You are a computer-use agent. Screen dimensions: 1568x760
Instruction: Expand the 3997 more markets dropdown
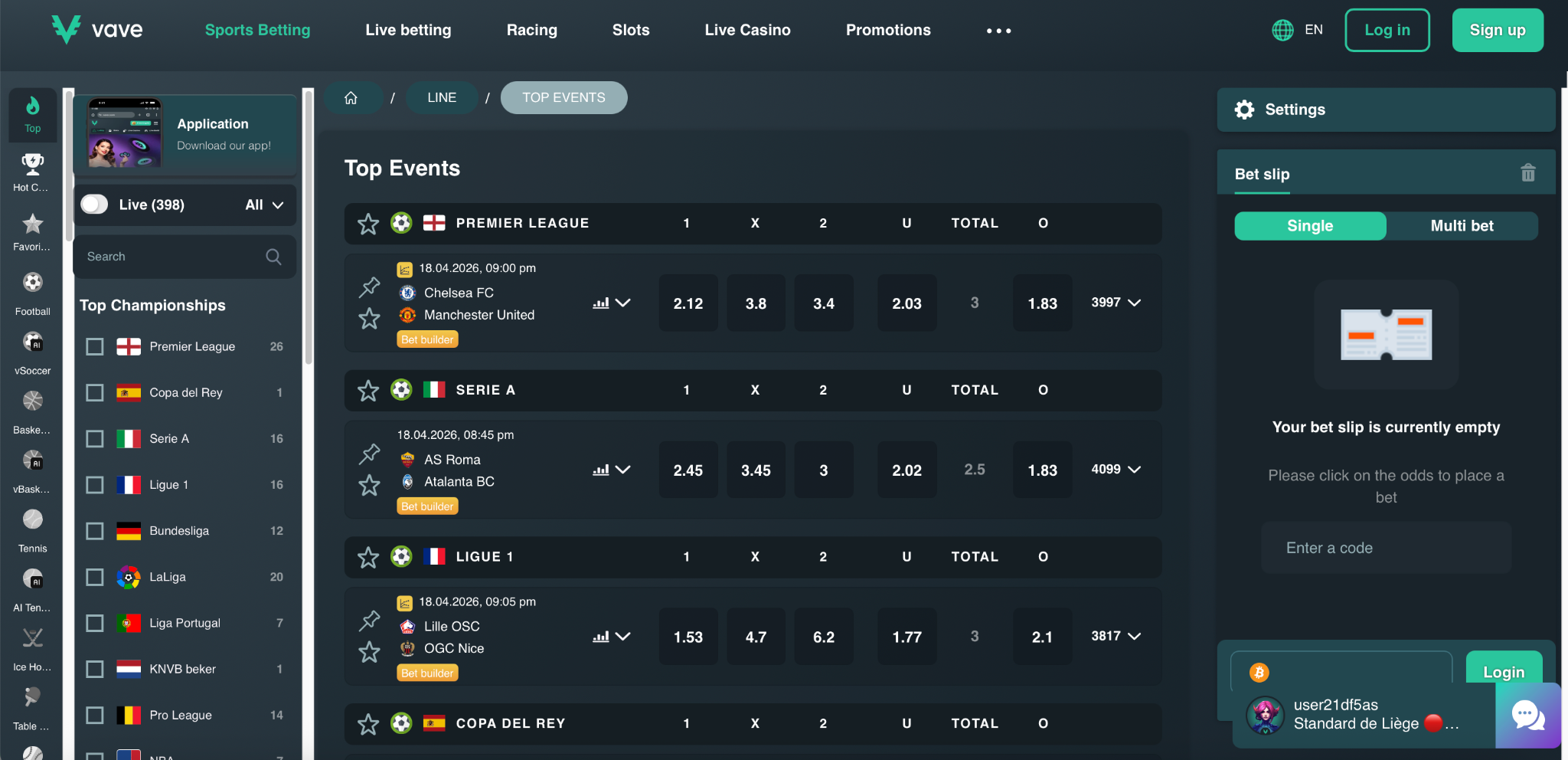pos(1116,303)
